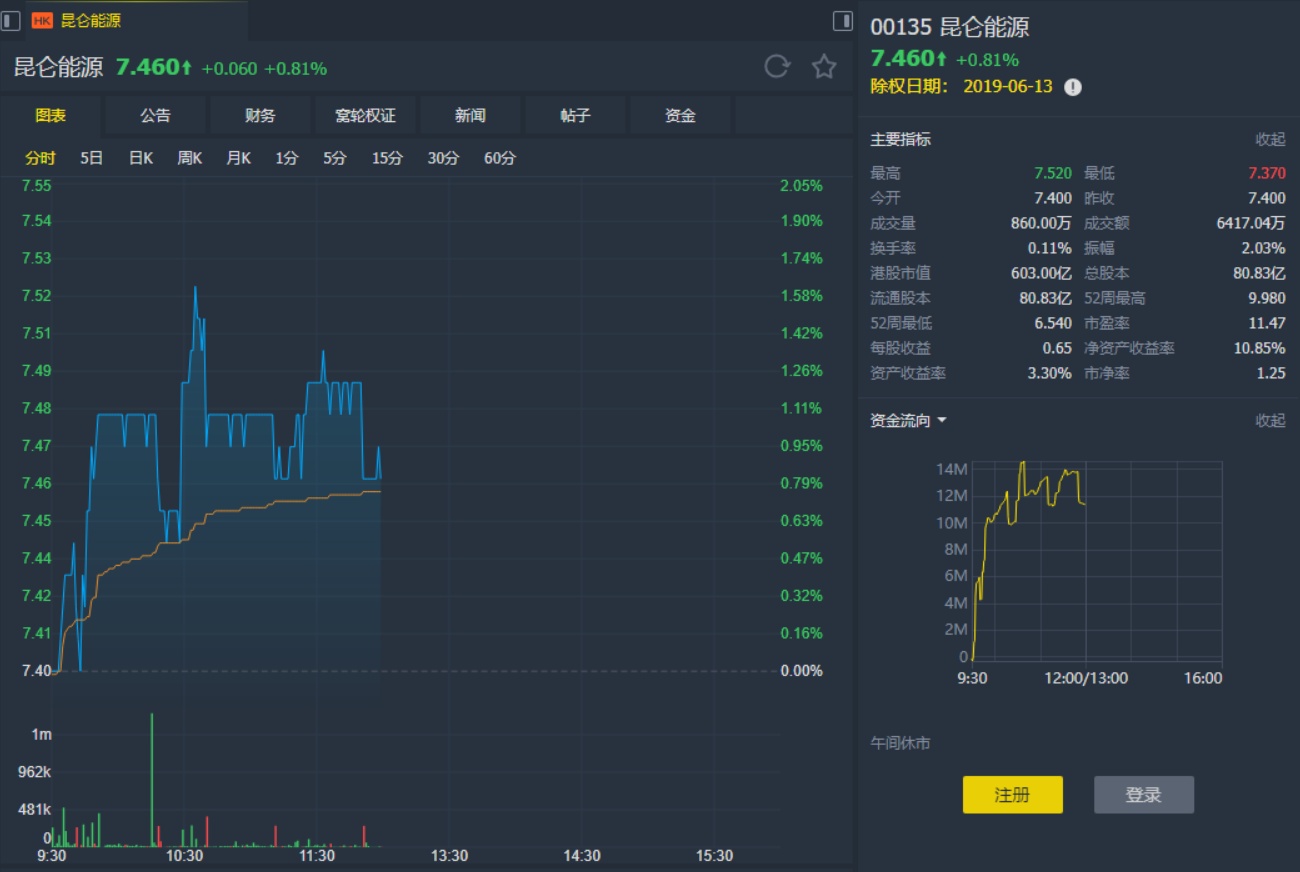The width and height of the screenshot is (1300, 872).
Task: Go to the 新闻 tab
Action: coord(470,116)
